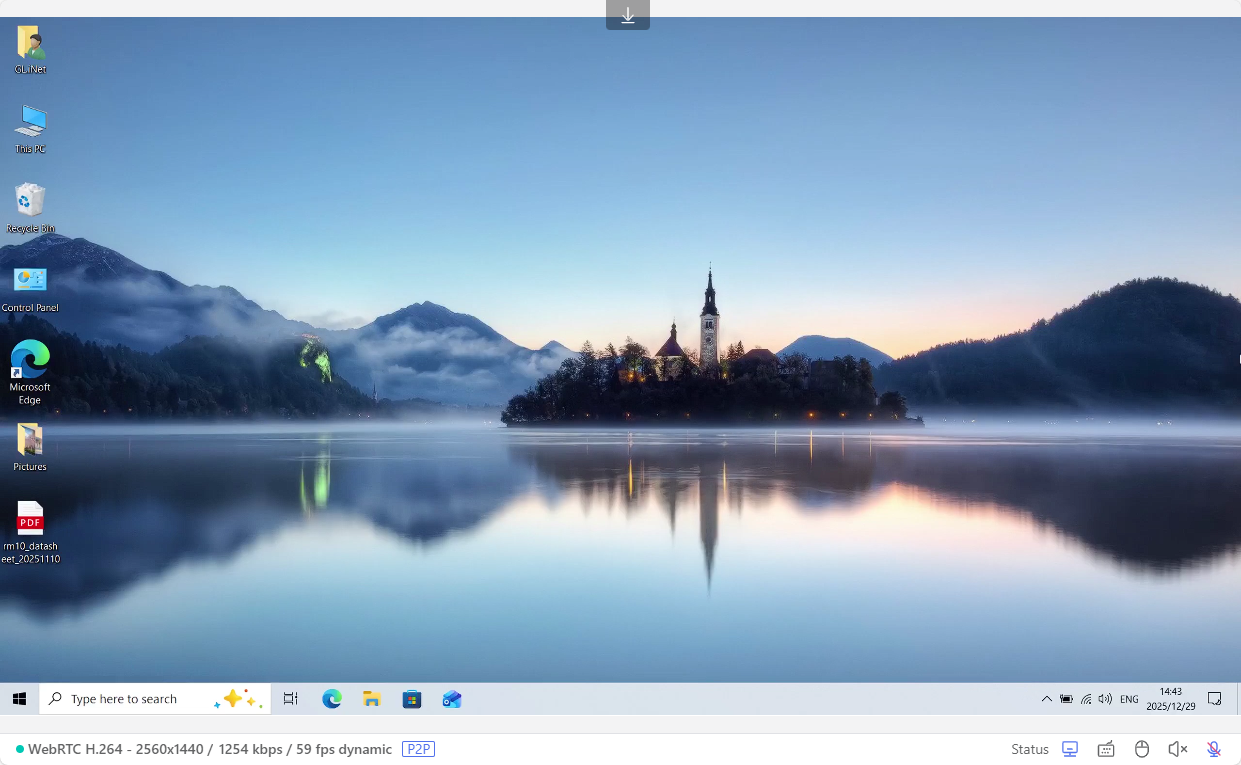
Task: Open Outlook from the taskbar
Action: (x=452, y=699)
